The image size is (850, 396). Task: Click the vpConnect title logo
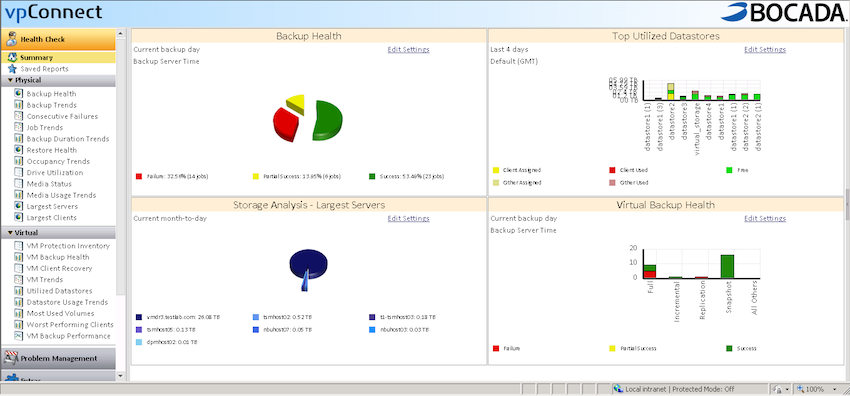53,12
